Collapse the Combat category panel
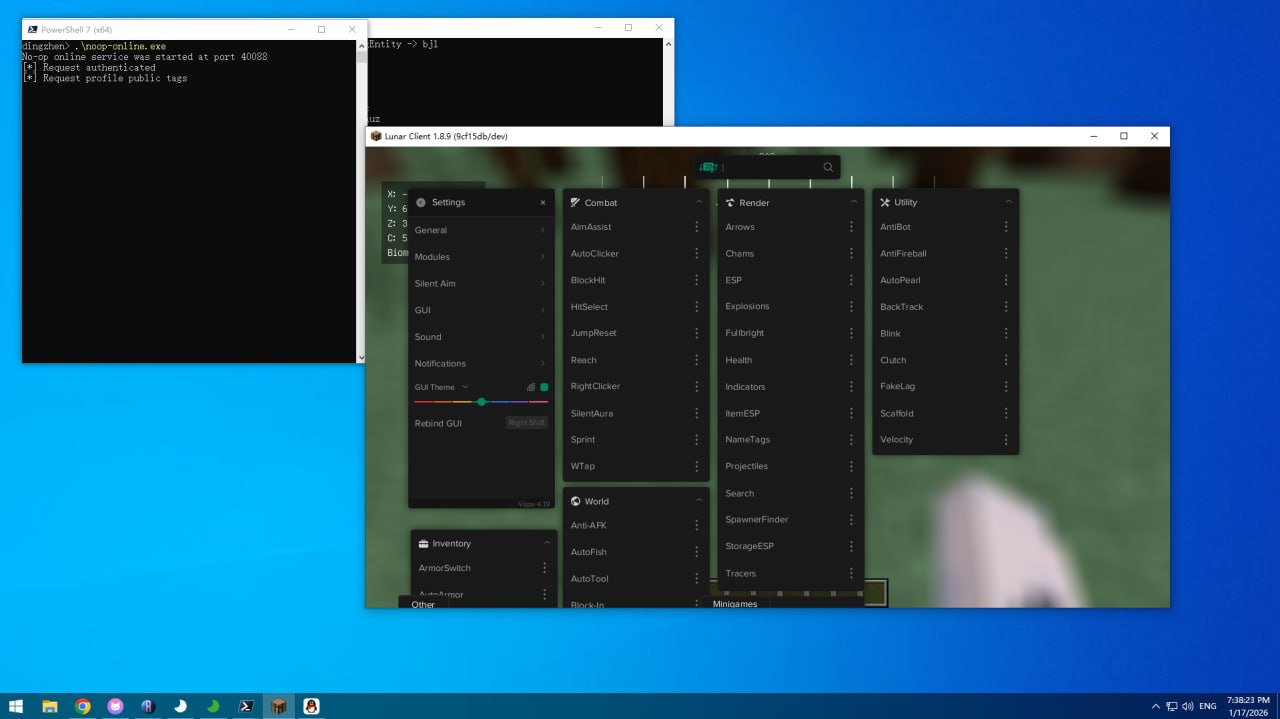 [699, 202]
